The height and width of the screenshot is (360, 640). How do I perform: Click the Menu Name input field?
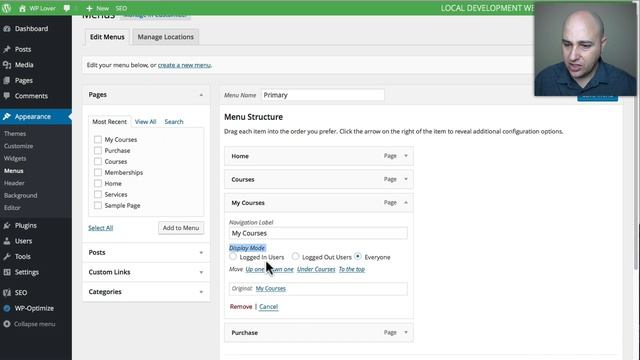tap(323, 95)
